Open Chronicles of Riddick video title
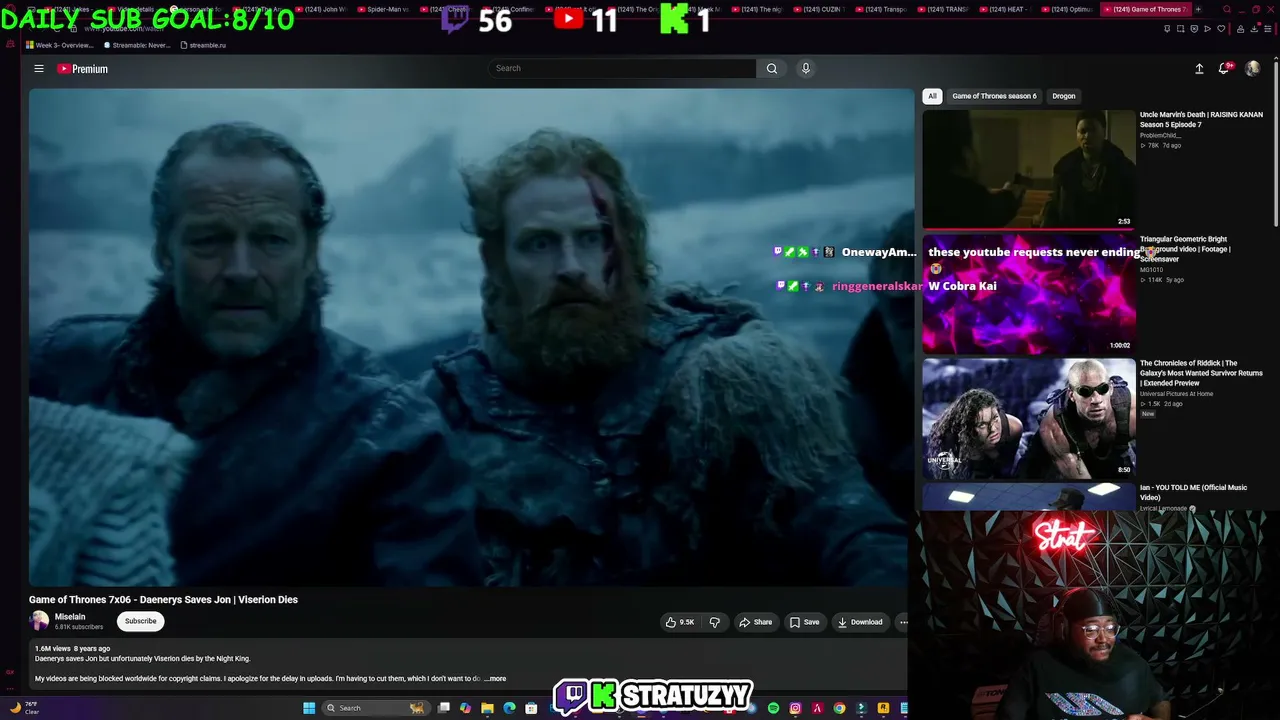The height and width of the screenshot is (720, 1280). pos(1201,373)
